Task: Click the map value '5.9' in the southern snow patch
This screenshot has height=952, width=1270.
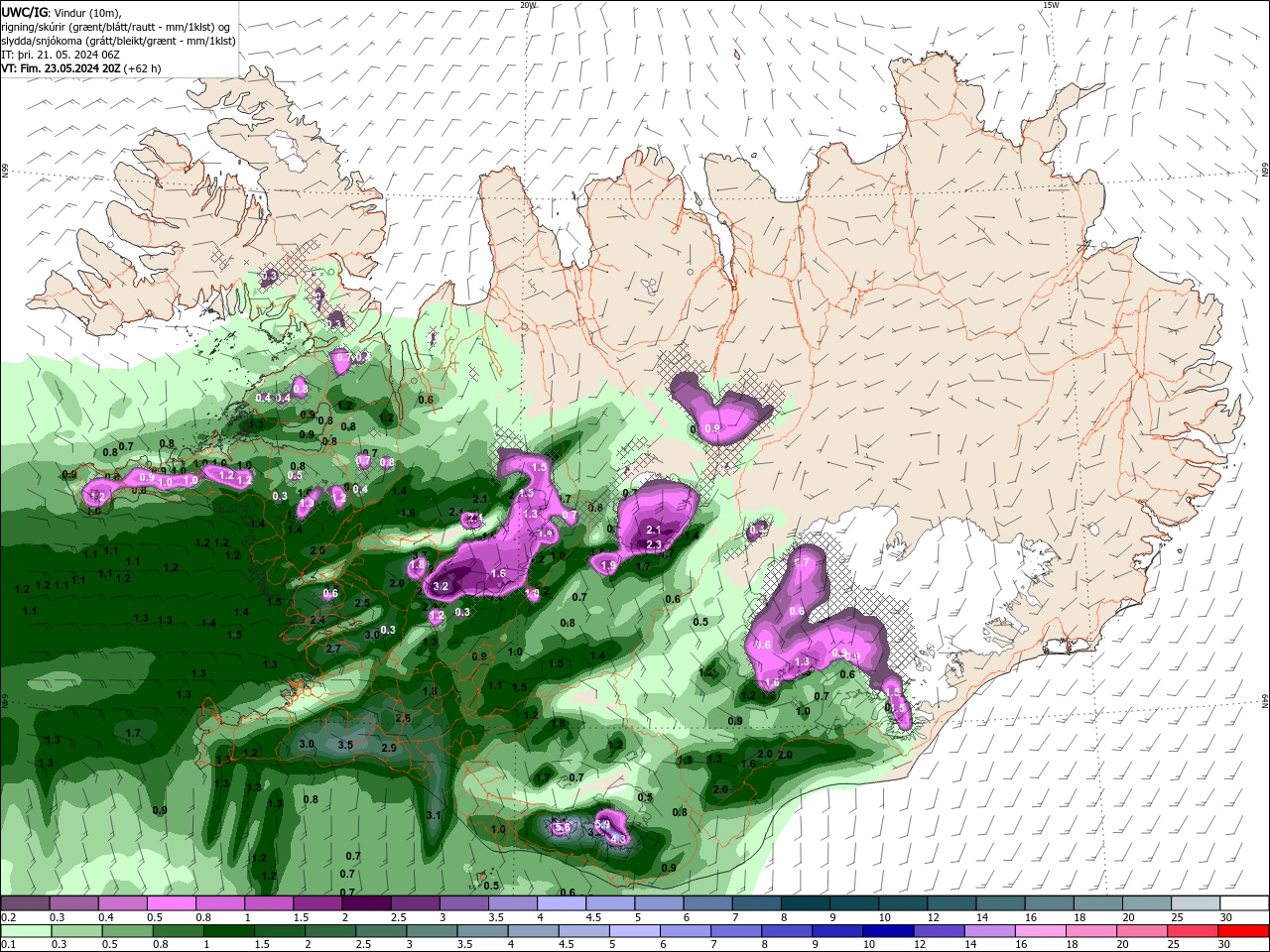Action: click(601, 824)
